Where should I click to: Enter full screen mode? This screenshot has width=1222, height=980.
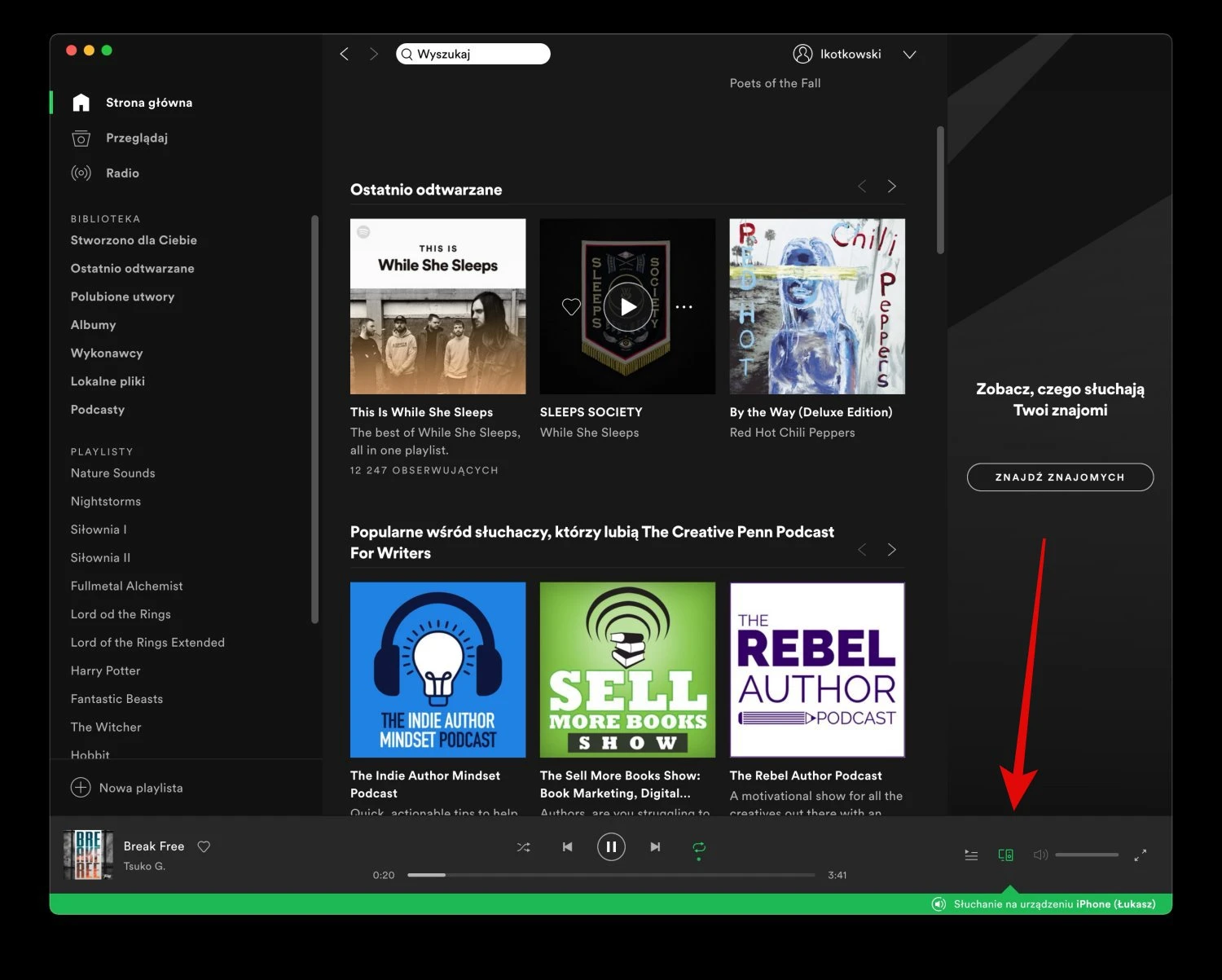[1141, 855]
